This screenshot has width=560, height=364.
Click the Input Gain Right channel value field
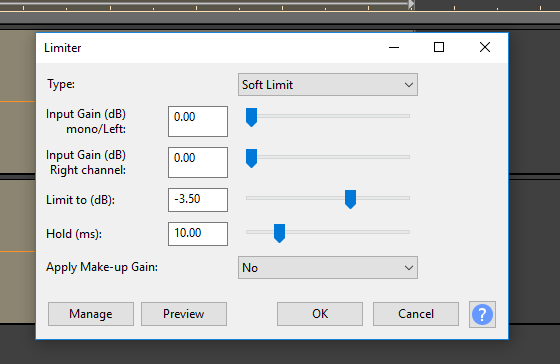click(198, 163)
